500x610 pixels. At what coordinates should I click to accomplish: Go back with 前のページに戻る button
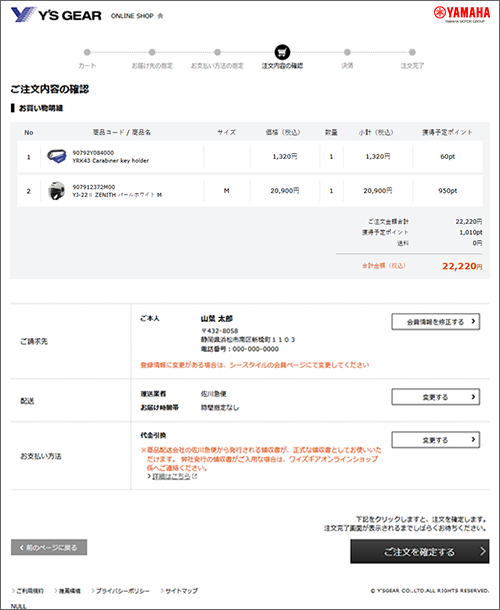49,547
